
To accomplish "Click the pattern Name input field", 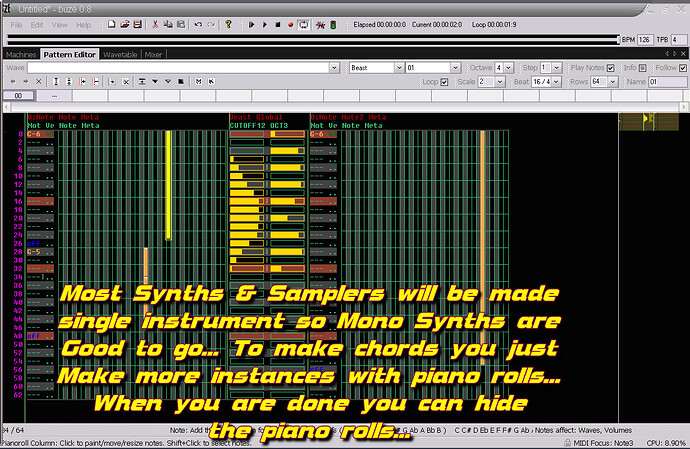I will click(664, 81).
